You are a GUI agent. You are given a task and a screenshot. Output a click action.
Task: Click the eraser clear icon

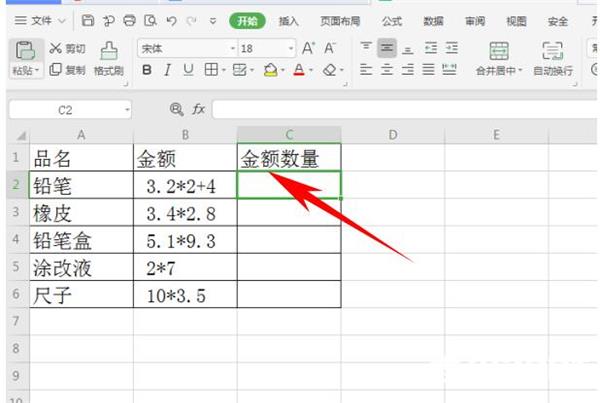330,70
